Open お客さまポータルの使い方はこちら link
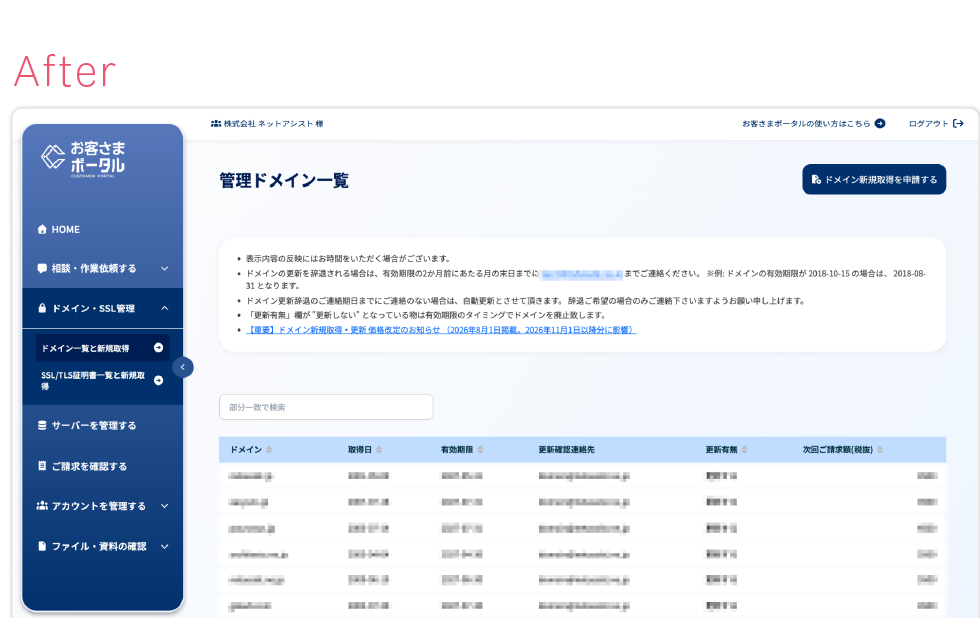This screenshot has height=618, width=980. (x=813, y=124)
